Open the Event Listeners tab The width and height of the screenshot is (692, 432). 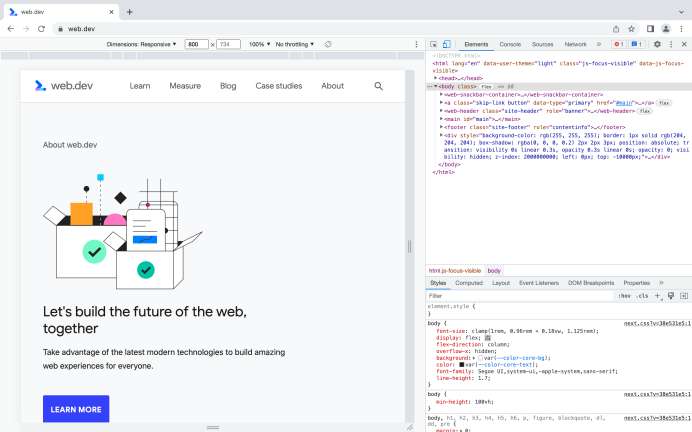click(539, 283)
